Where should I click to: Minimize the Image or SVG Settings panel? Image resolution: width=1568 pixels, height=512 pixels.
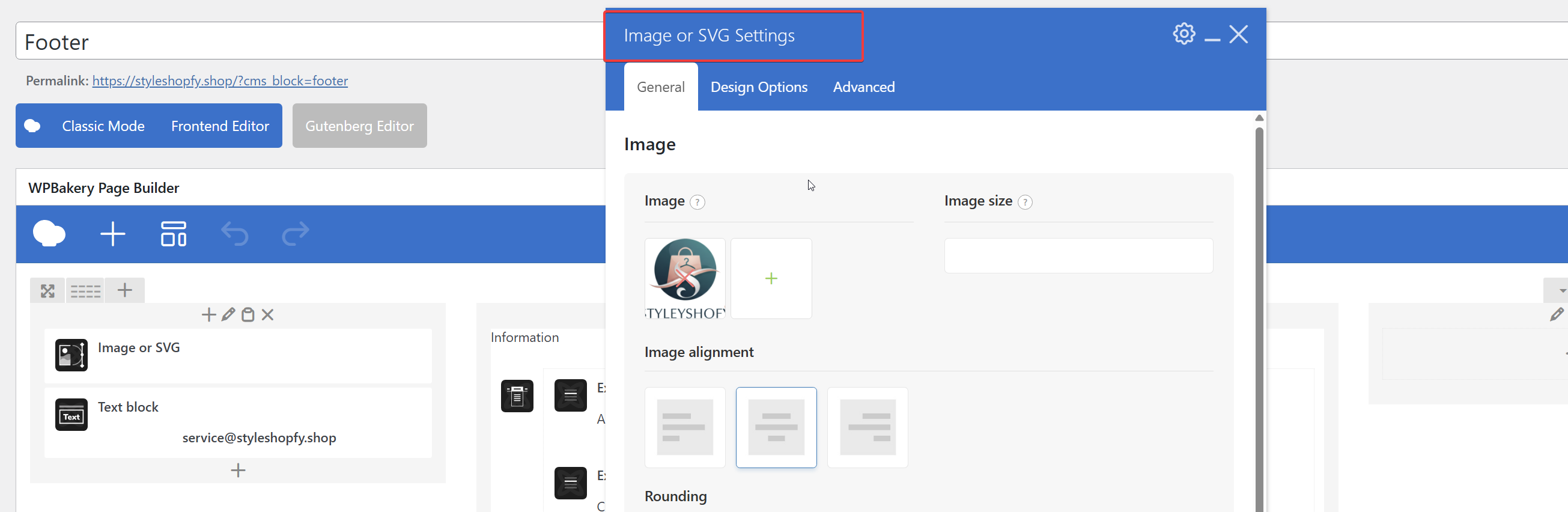(1212, 40)
